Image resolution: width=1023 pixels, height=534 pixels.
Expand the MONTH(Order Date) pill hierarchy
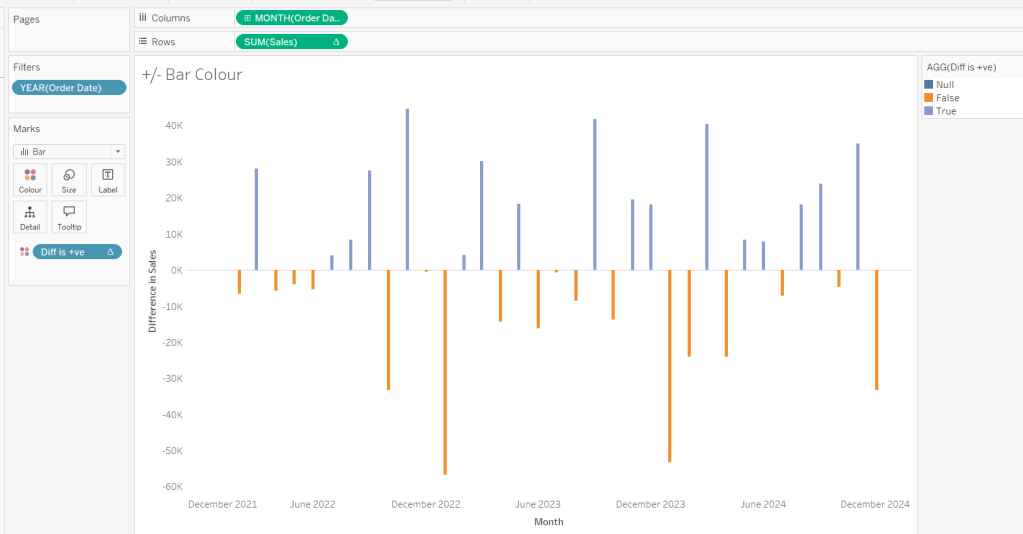click(x=247, y=18)
